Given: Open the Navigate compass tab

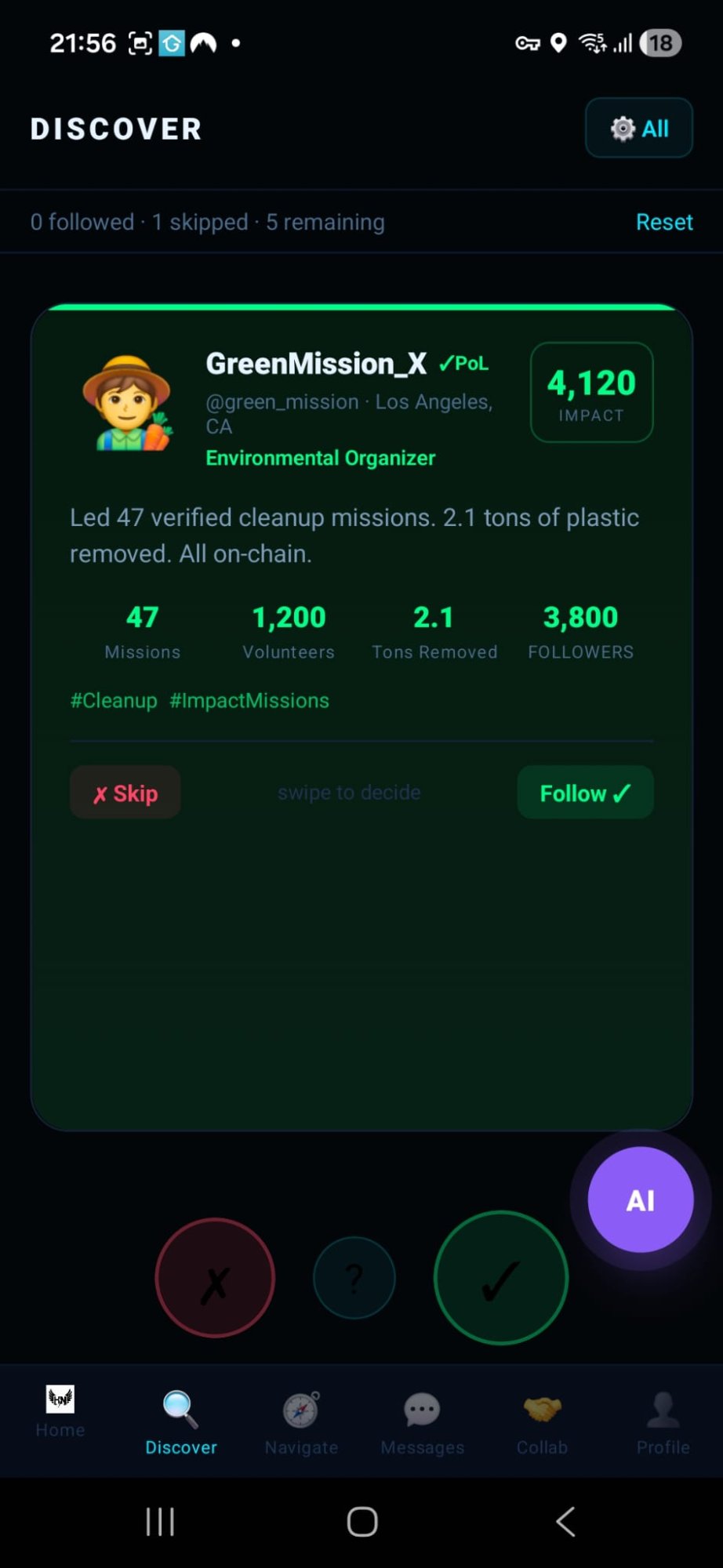Looking at the screenshot, I should tap(301, 1422).
